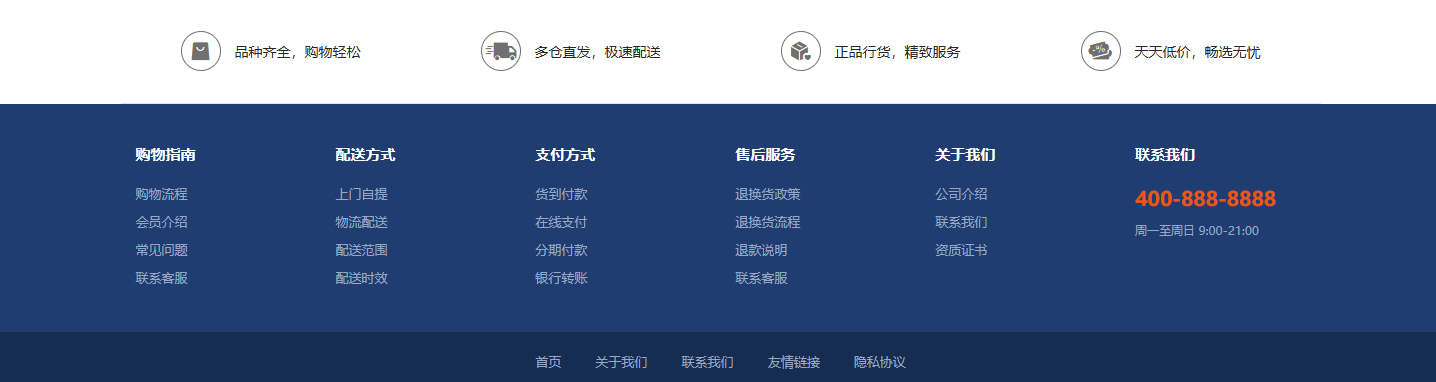The image size is (1436, 382).
Task: Click the low price discount icon
Action: pyautogui.click(x=1101, y=51)
